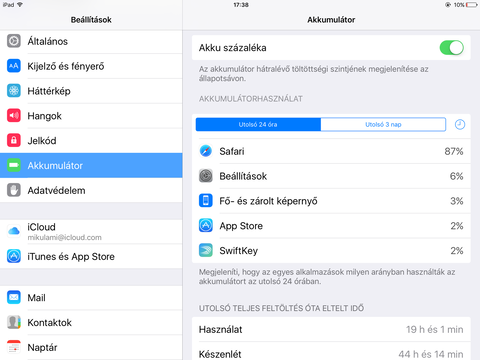Image resolution: width=480 pixels, height=360 pixels.
Task: Tap the Fő- és zárolt képernyő 3% value
Action: click(x=457, y=201)
